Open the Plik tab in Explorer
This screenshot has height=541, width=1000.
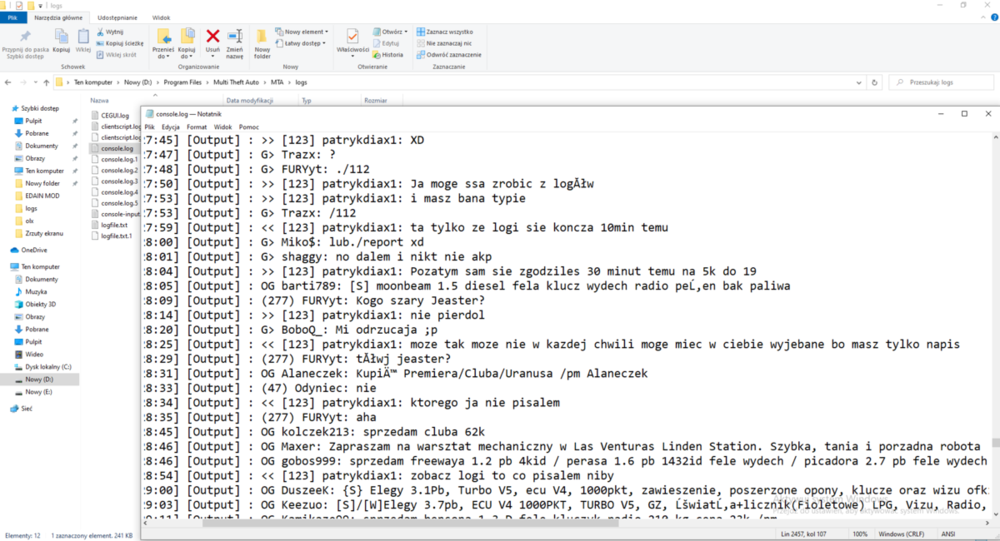point(12,18)
